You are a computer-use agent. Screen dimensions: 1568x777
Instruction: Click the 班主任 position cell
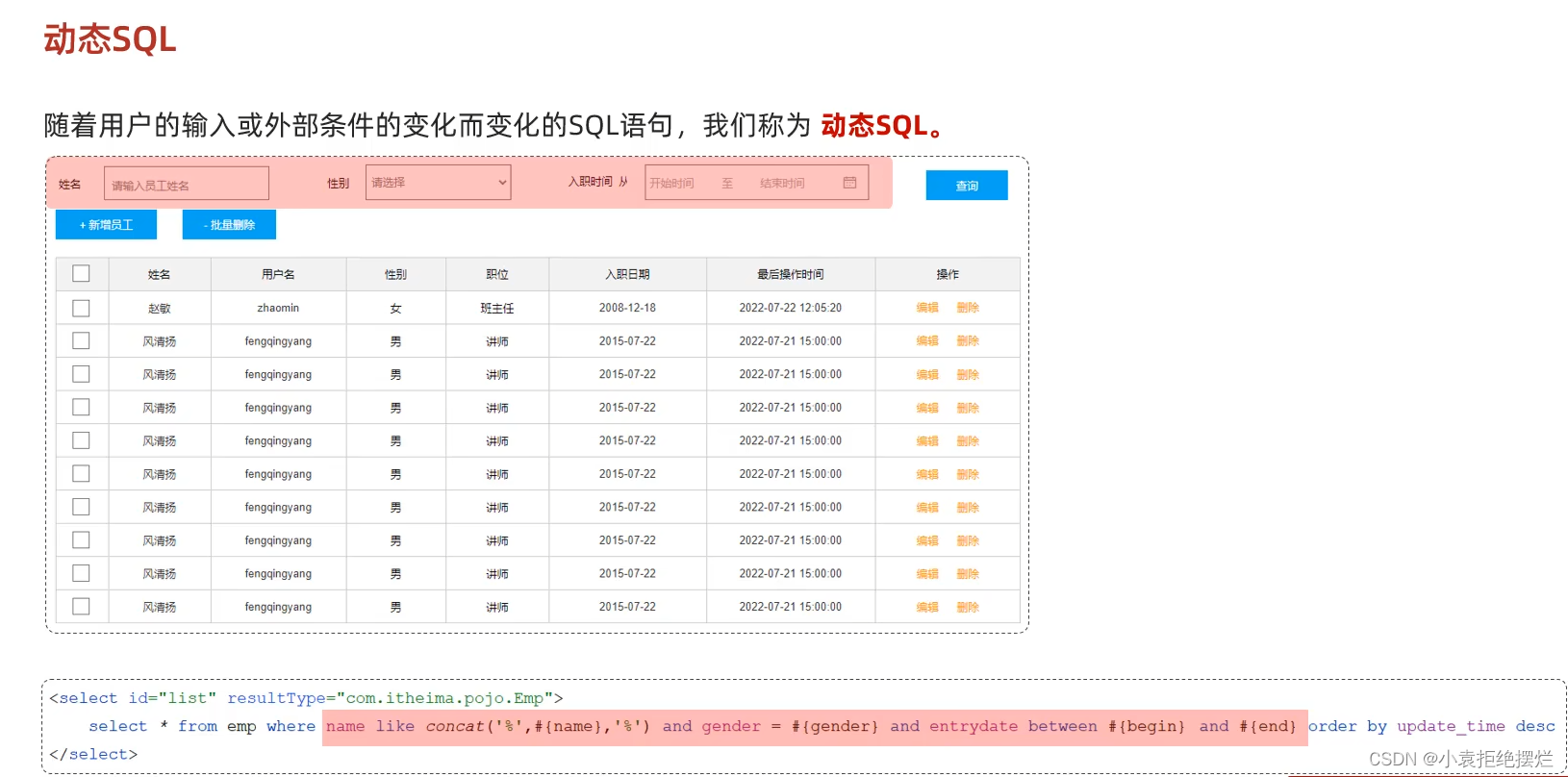point(497,308)
